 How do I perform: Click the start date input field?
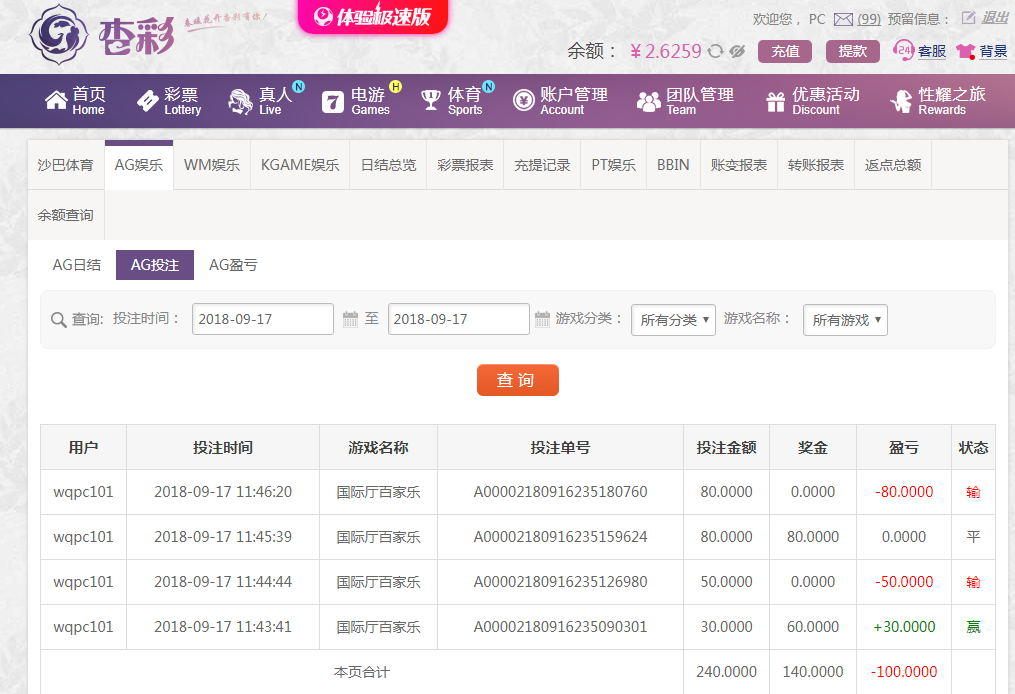[262, 319]
